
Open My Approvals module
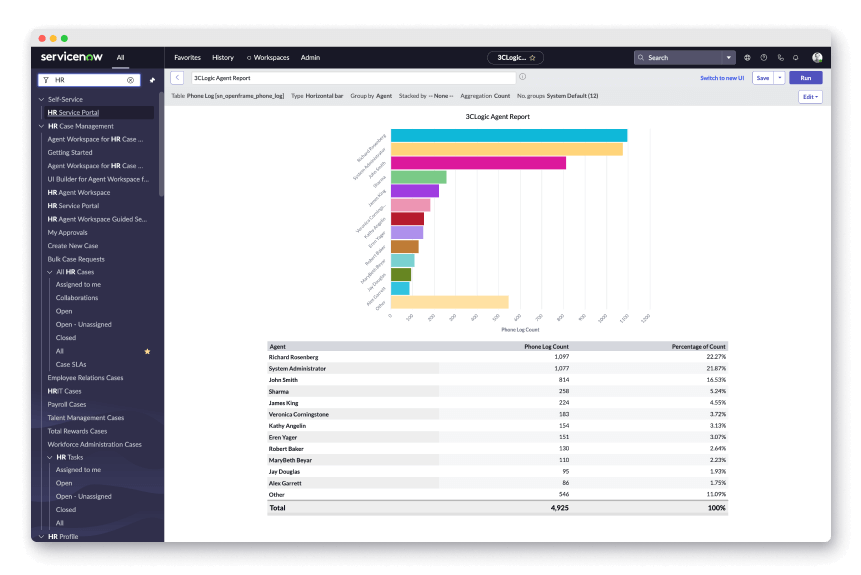[67, 233]
